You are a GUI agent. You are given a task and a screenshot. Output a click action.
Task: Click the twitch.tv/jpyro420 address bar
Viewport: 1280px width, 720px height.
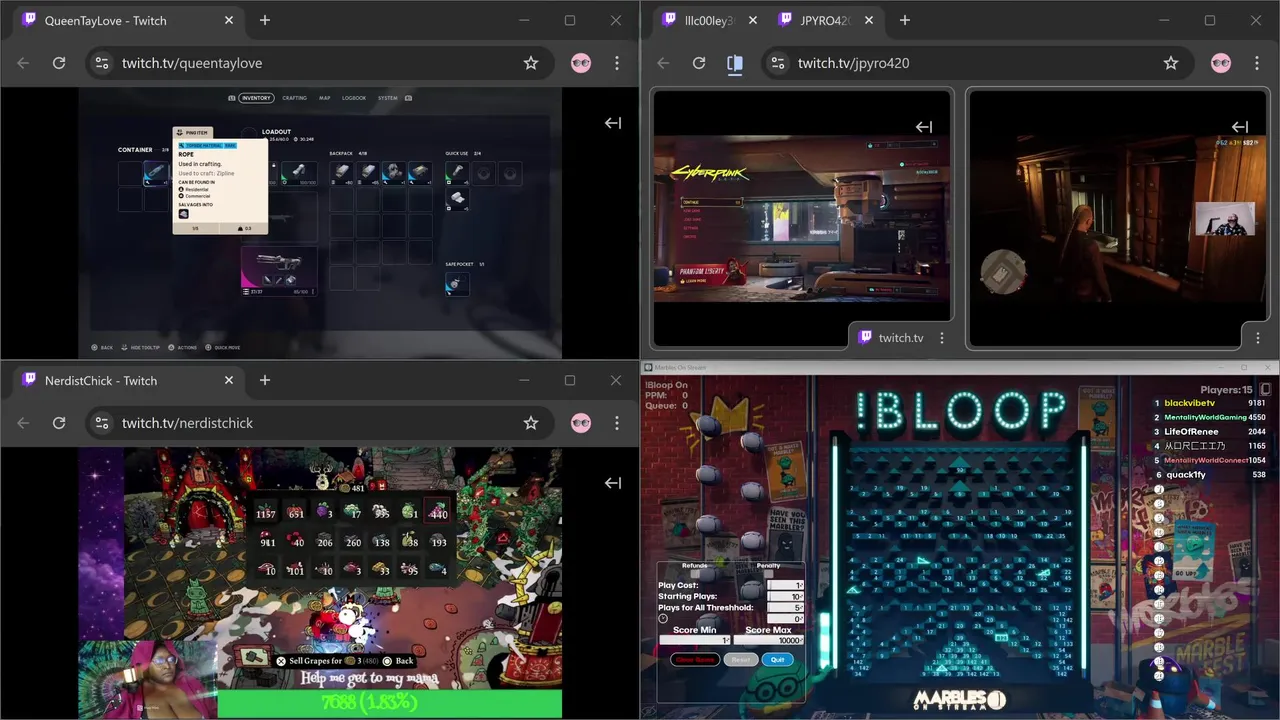pyautogui.click(x=977, y=63)
